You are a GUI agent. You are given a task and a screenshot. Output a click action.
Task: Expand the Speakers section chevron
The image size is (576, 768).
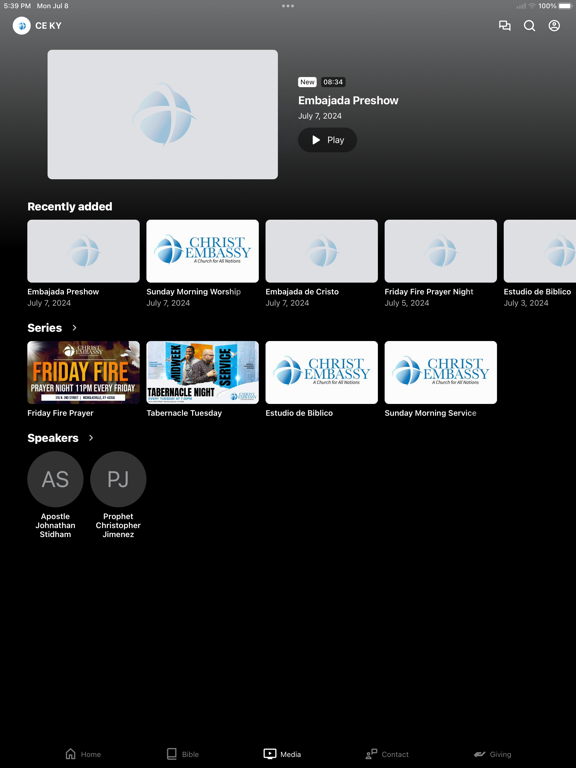[x=91, y=438]
